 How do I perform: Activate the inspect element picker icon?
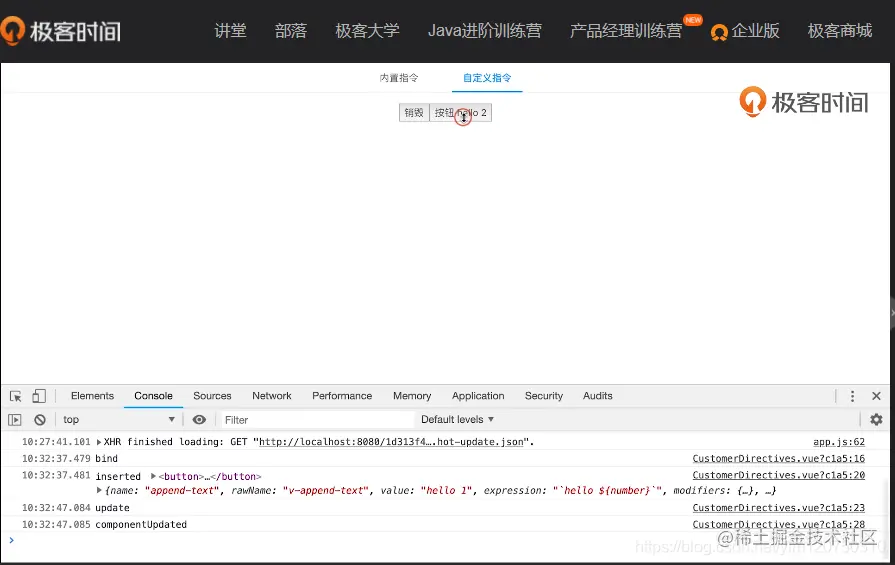click(15, 396)
